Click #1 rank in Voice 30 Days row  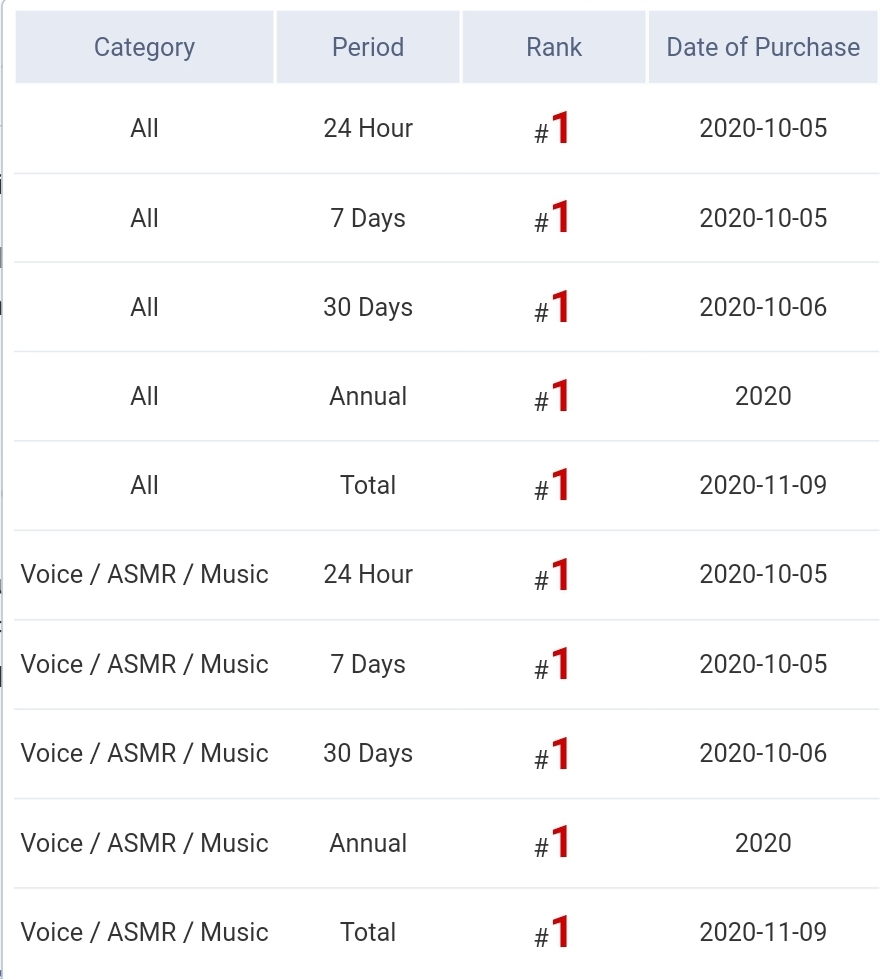tap(553, 754)
